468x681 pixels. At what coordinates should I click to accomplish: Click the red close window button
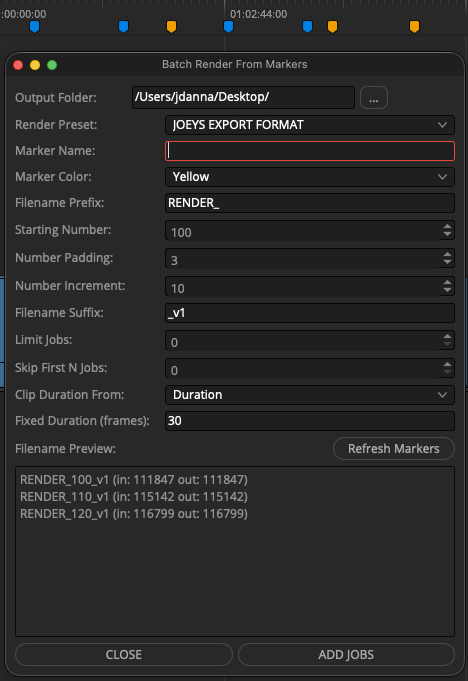(18, 65)
